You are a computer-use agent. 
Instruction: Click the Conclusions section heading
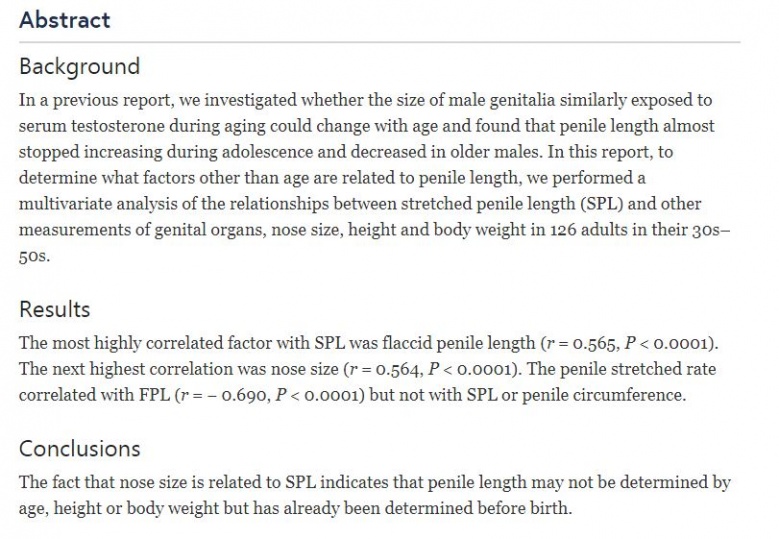pyautogui.click(x=79, y=448)
